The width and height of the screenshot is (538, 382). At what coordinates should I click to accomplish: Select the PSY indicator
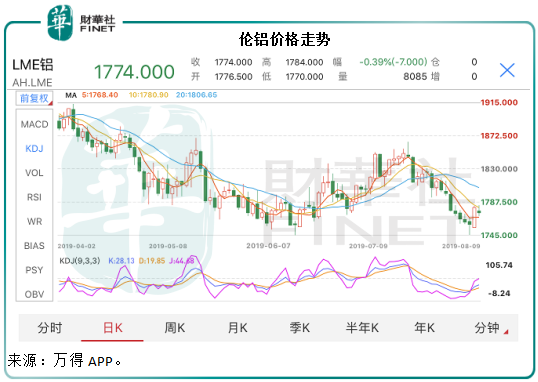pyautogui.click(x=34, y=270)
